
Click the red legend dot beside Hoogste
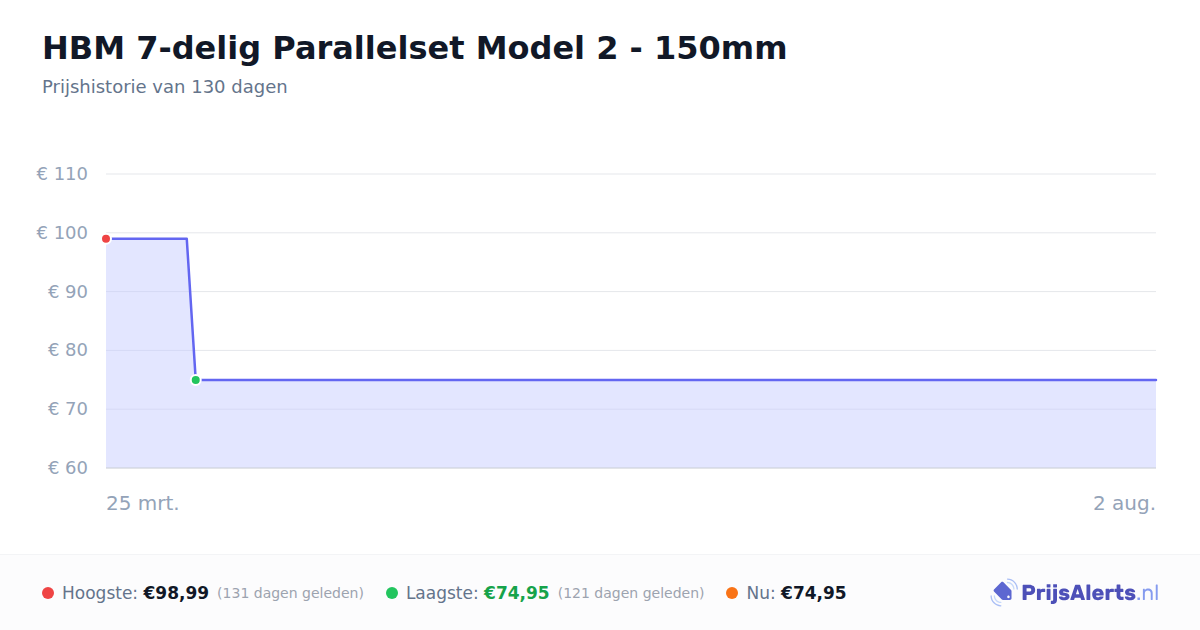pos(48,593)
